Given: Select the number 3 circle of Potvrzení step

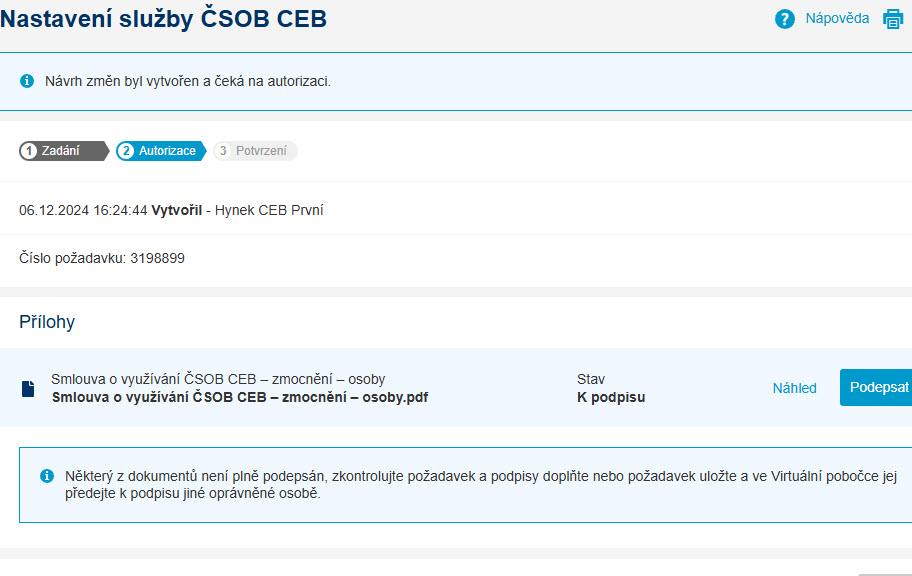Looking at the screenshot, I should point(223,151).
